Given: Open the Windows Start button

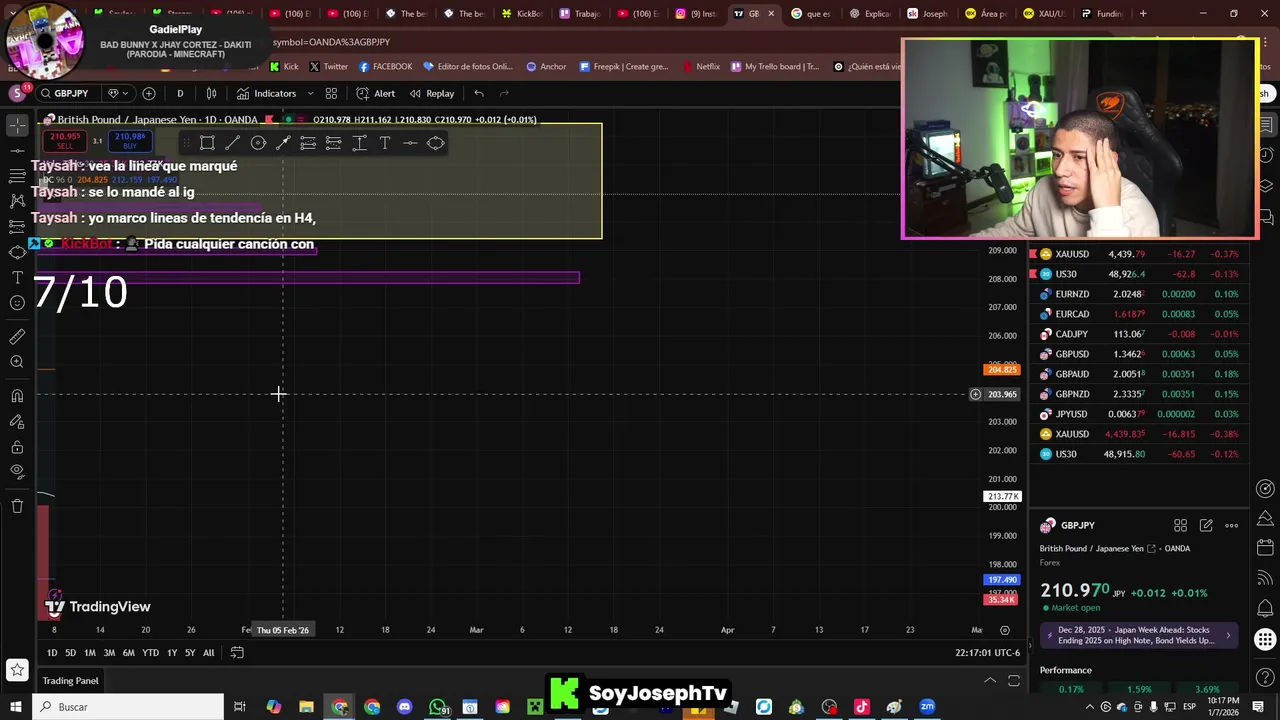Looking at the screenshot, I should click(x=16, y=707).
